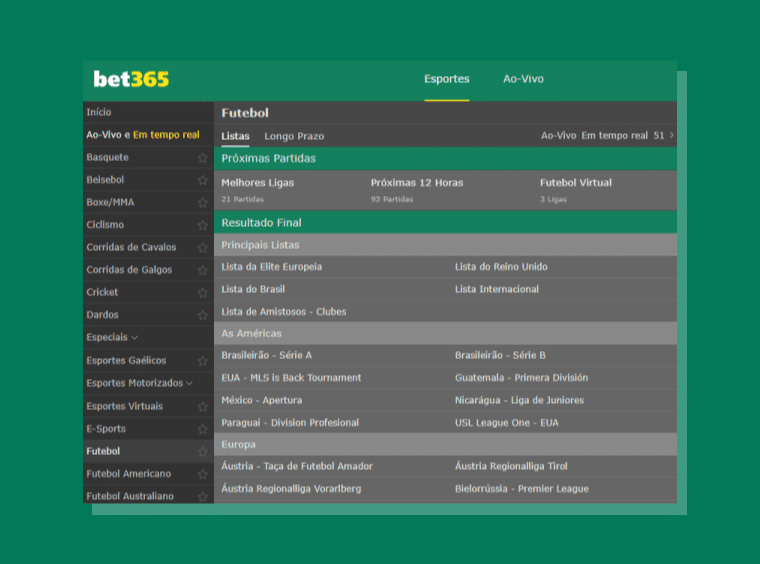
Task: Click the bet365 logo
Action: pos(131,79)
